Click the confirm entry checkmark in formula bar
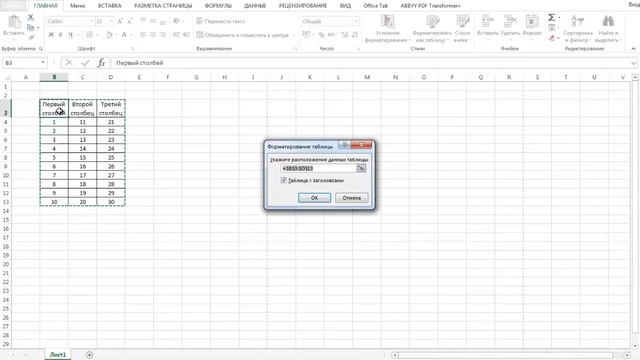 [85, 63]
